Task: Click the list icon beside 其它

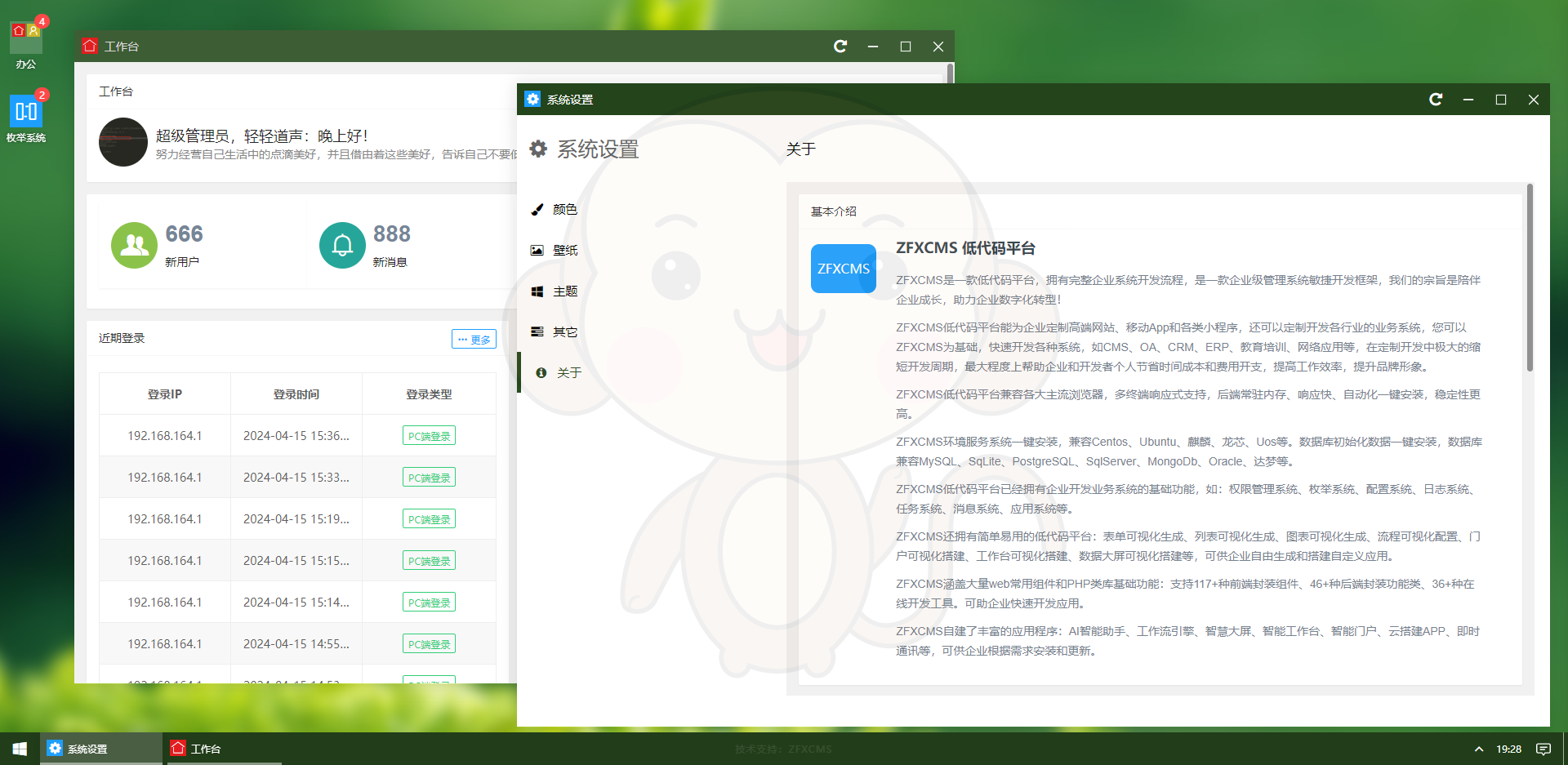Action: [537, 331]
